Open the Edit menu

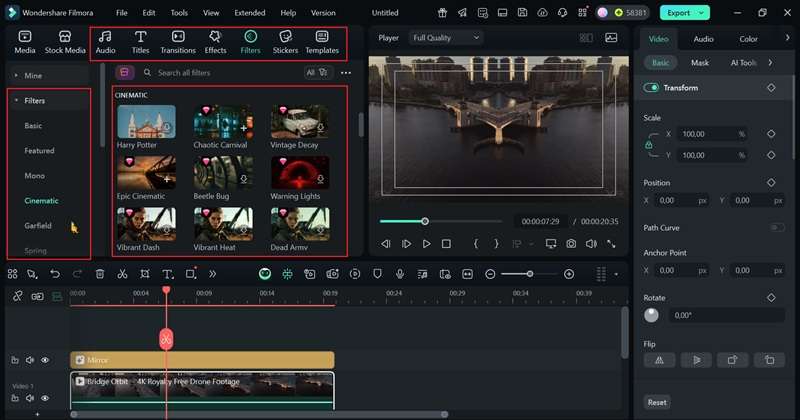click(x=148, y=13)
